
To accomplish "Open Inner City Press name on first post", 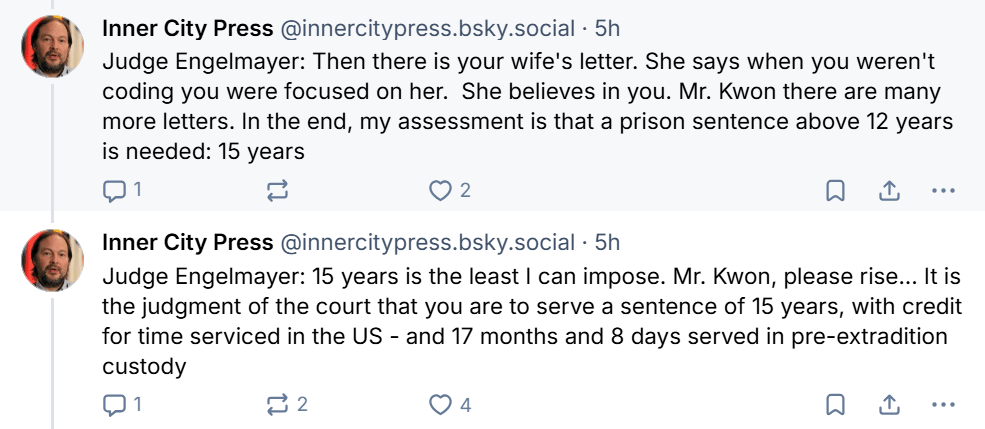I will coord(188,29).
